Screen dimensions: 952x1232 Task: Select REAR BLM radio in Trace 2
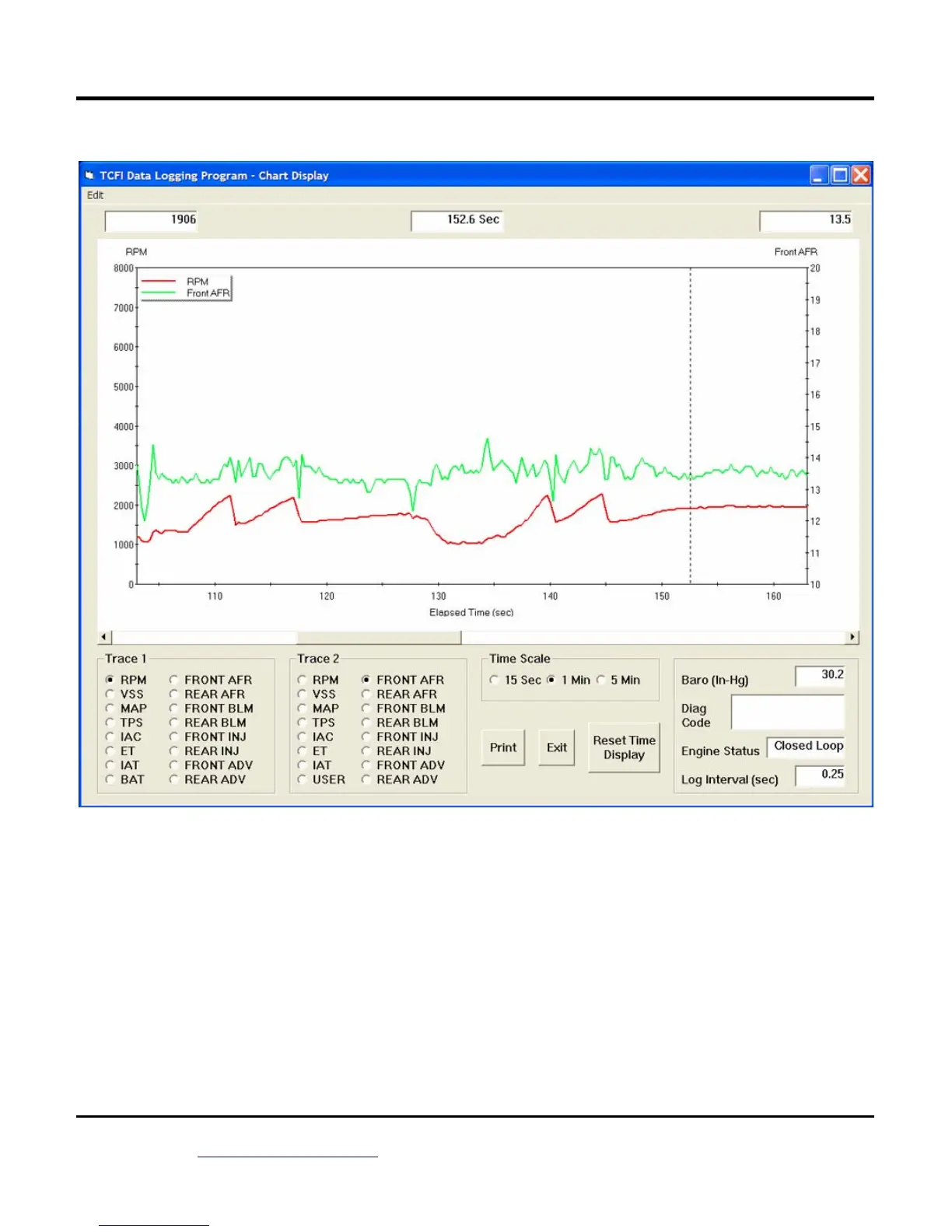click(x=366, y=723)
